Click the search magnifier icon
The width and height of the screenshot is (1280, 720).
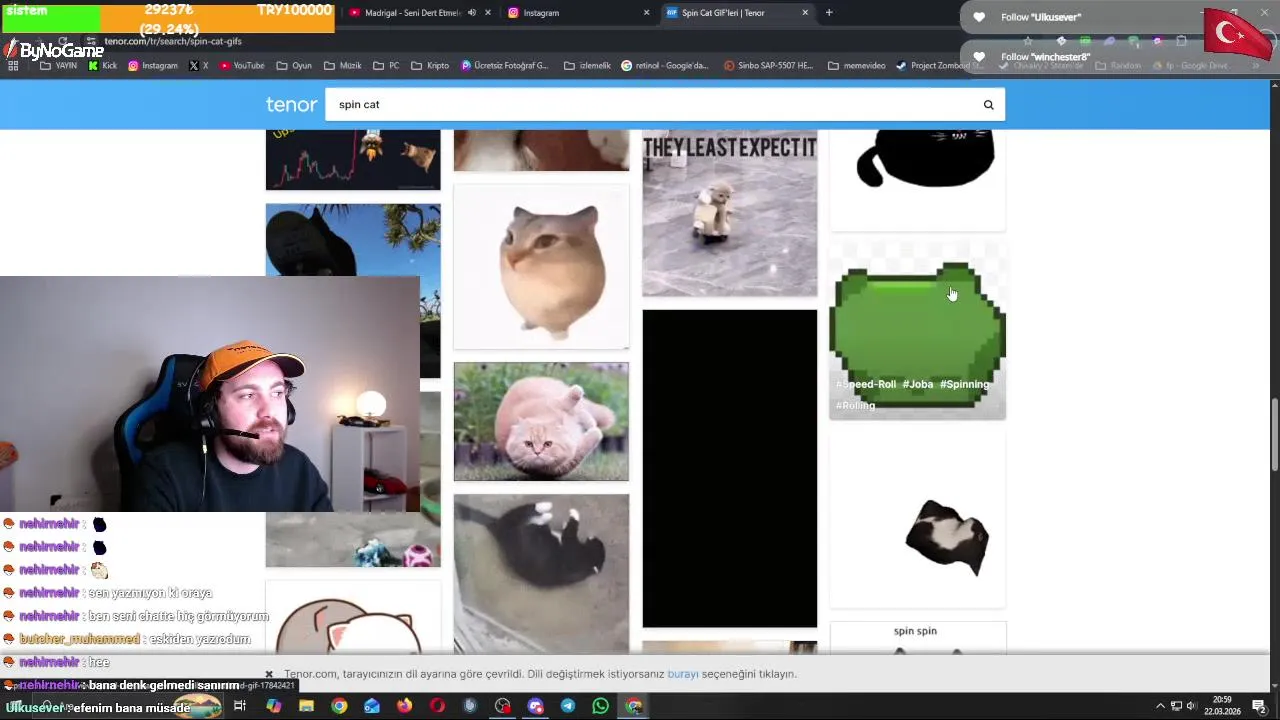(x=988, y=104)
